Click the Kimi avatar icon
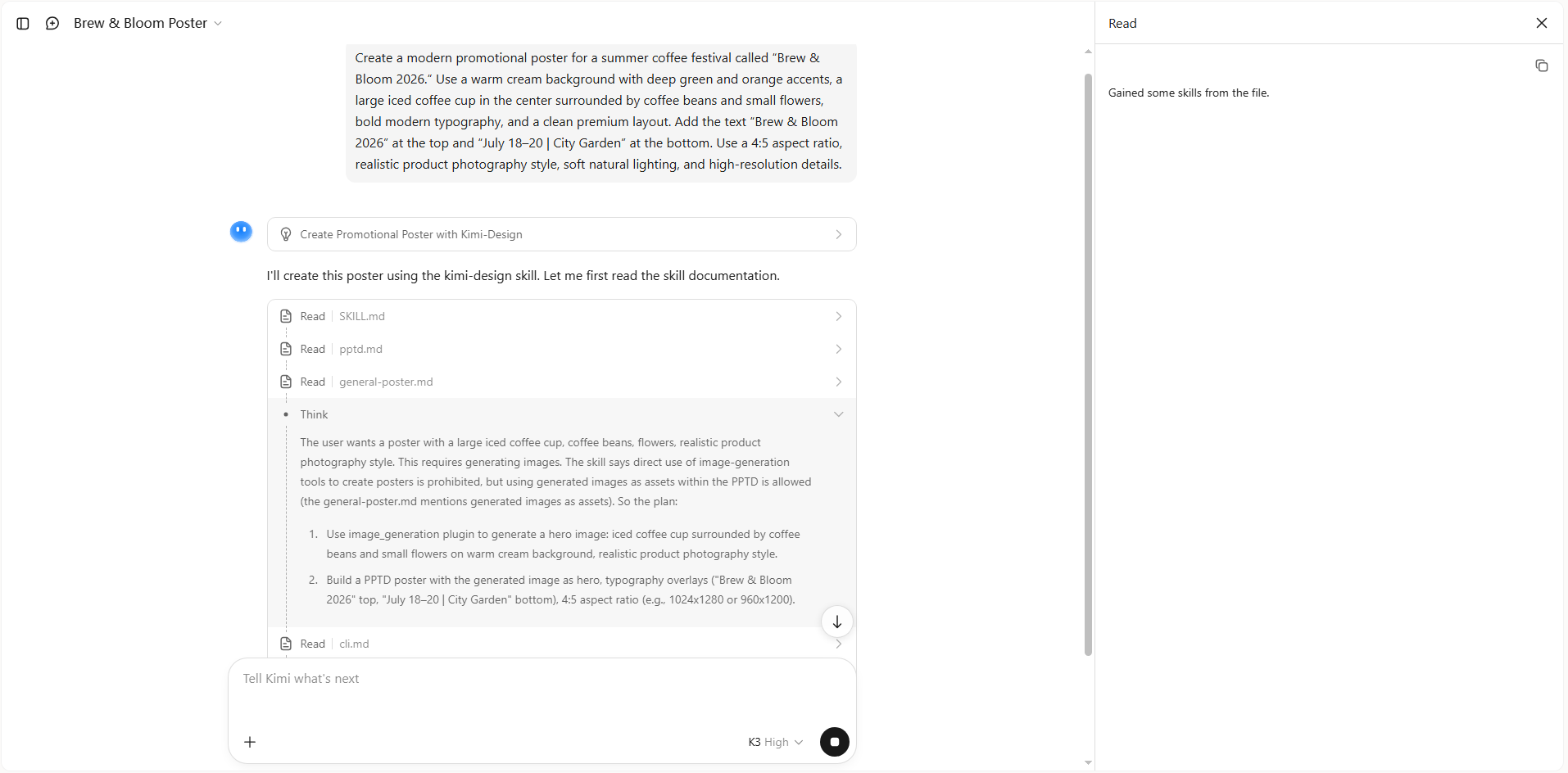 tap(241, 232)
